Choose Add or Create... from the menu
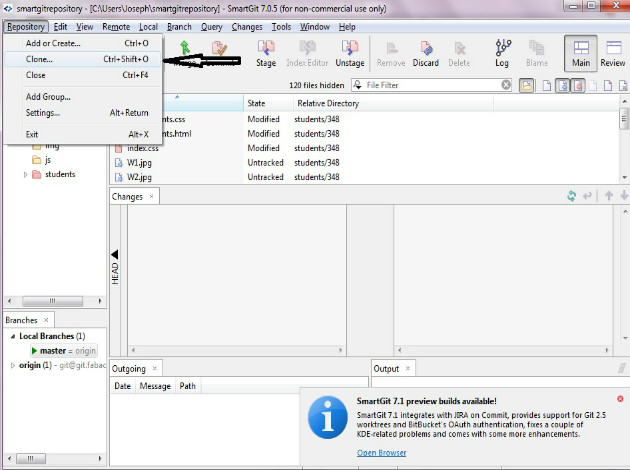The height and width of the screenshot is (470, 630). pos(83,43)
